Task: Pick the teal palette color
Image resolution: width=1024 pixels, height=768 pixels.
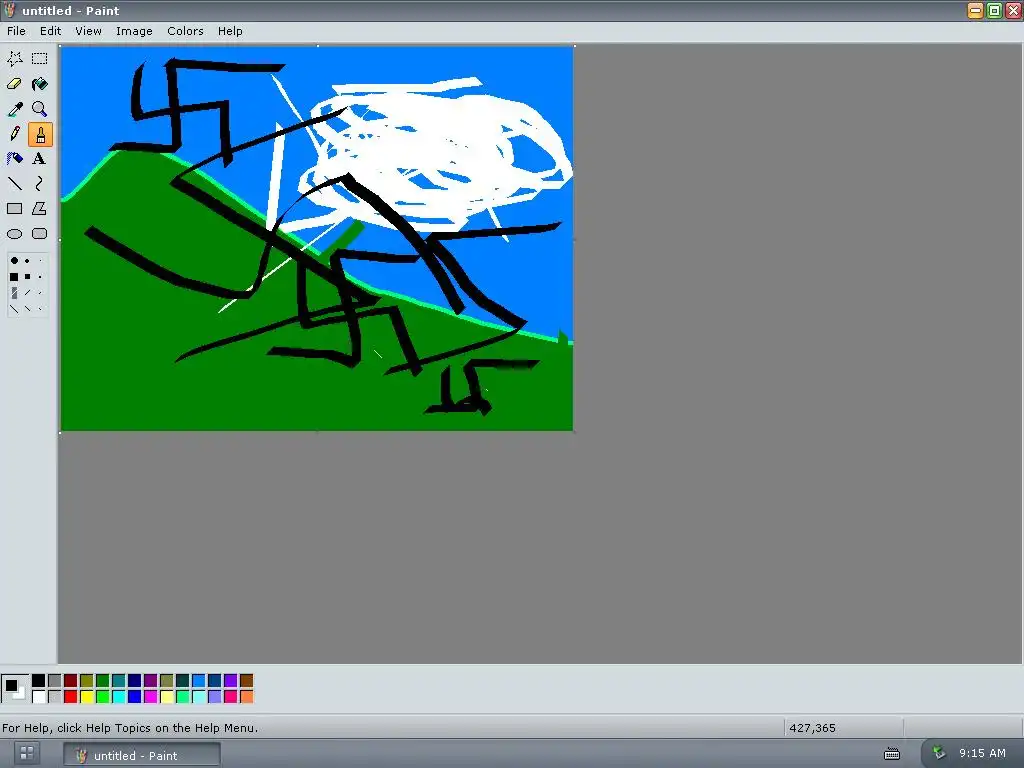Action: (118, 680)
